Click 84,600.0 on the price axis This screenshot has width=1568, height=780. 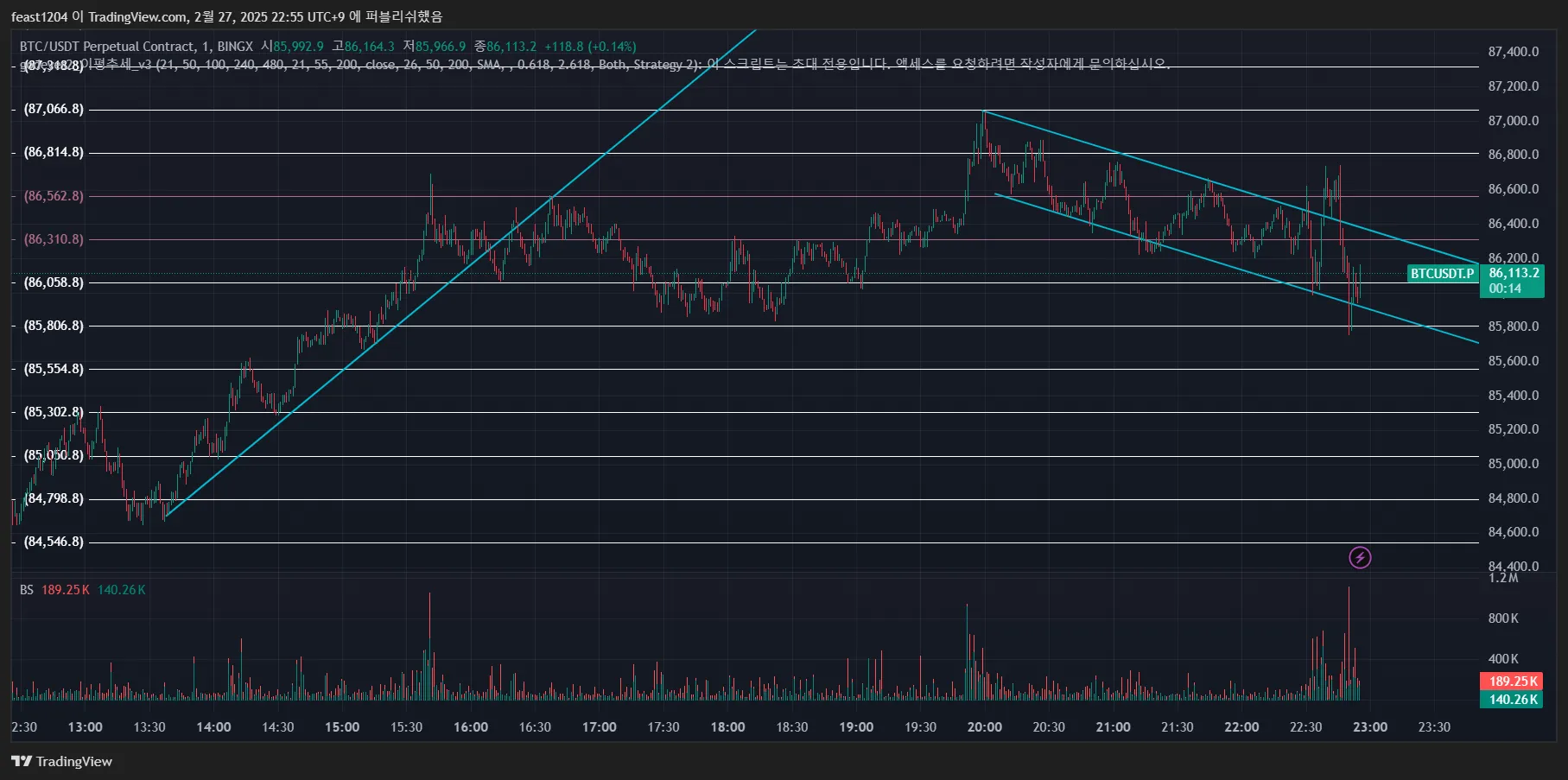[1514, 532]
